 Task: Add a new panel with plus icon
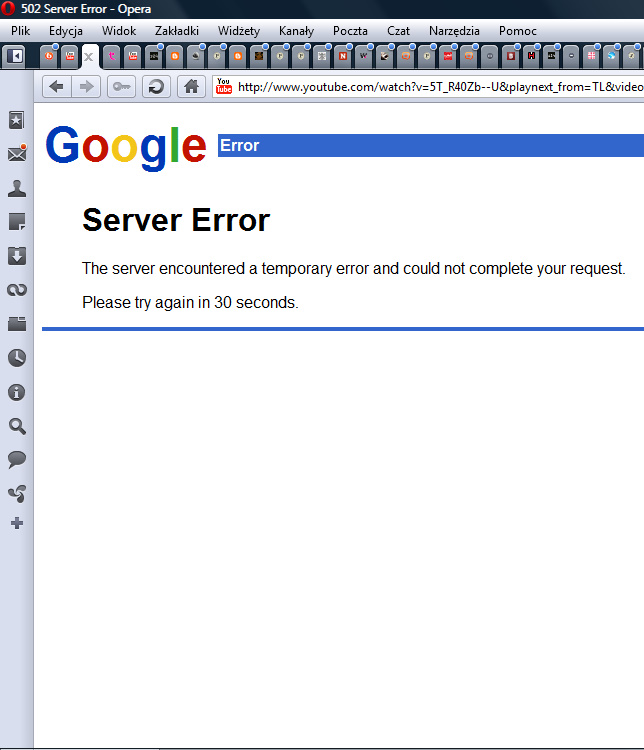(17, 523)
